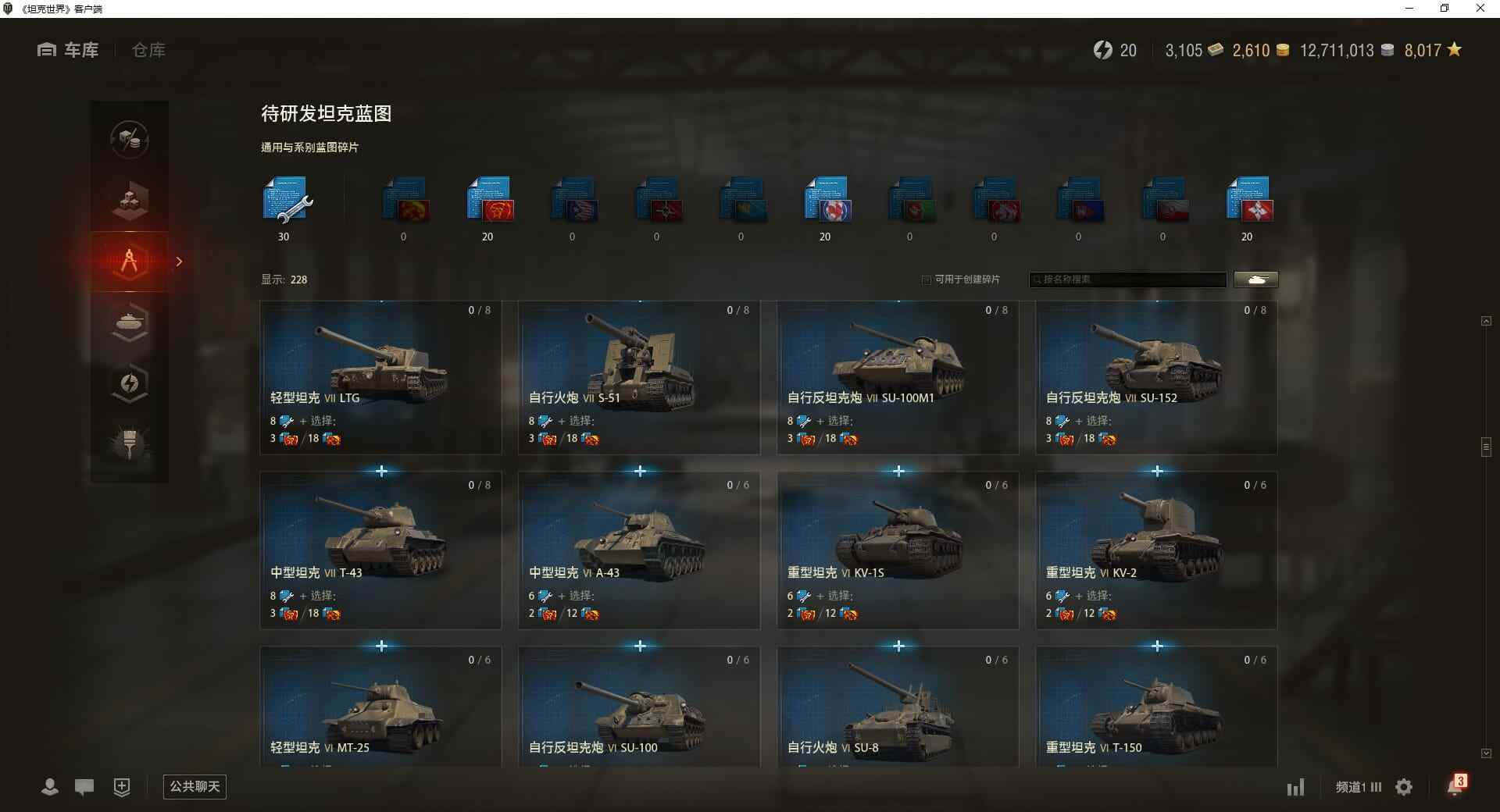Viewport: 1500px width, 812px height.
Task: Open the 公共聊天 public chat button
Action: 195,786
